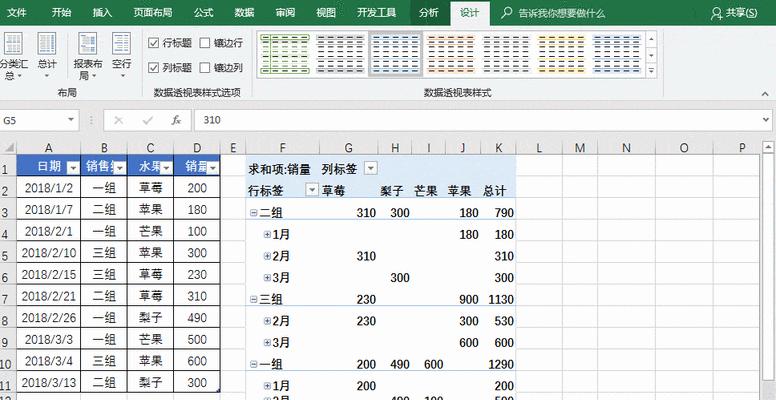The height and width of the screenshot is (400, 776).
Task: Click the select-all corner of the sheet
Action: click(8, 148)
